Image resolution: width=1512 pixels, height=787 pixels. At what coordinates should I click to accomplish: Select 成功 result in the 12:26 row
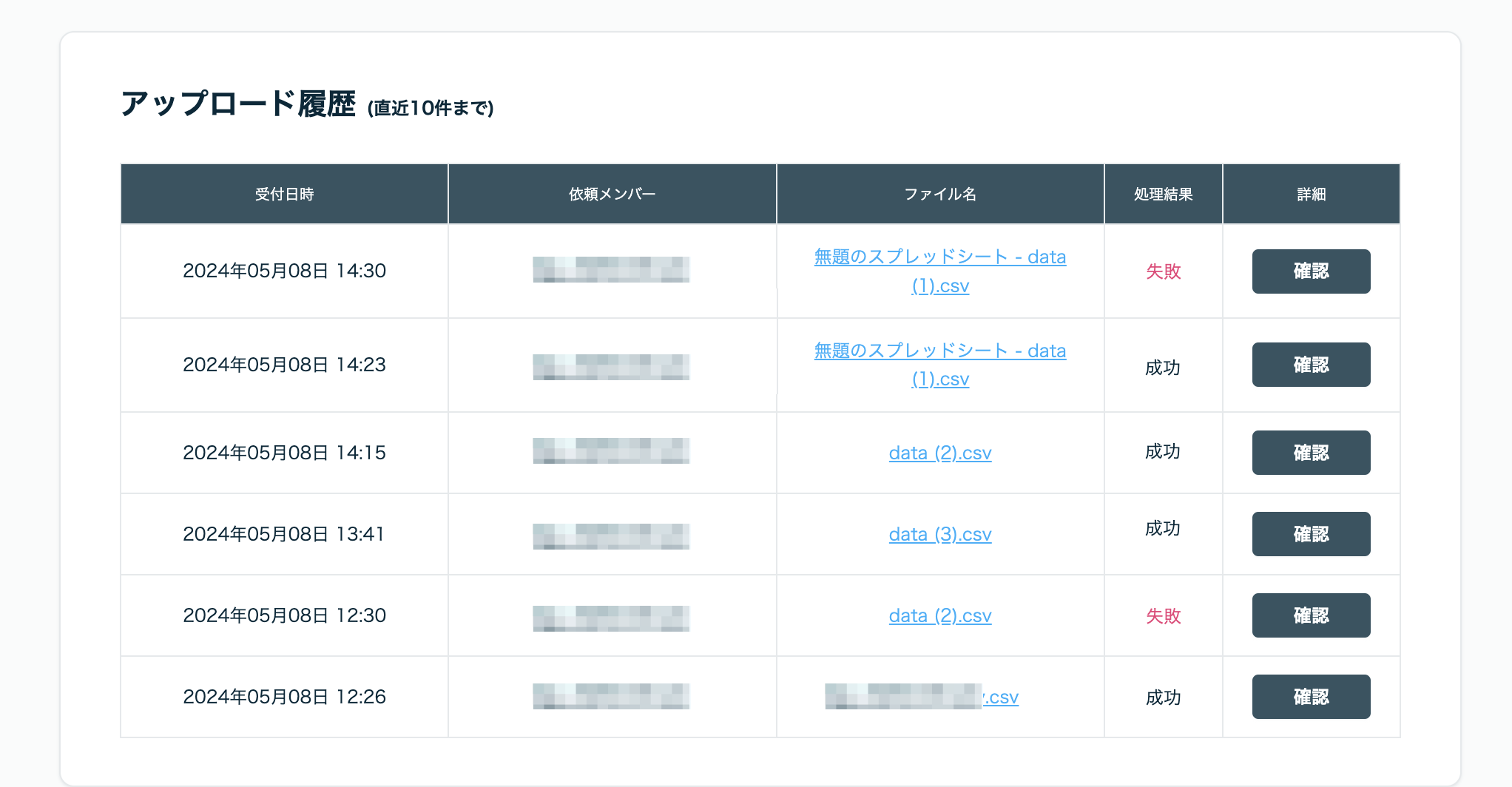tap(1163, 698)
